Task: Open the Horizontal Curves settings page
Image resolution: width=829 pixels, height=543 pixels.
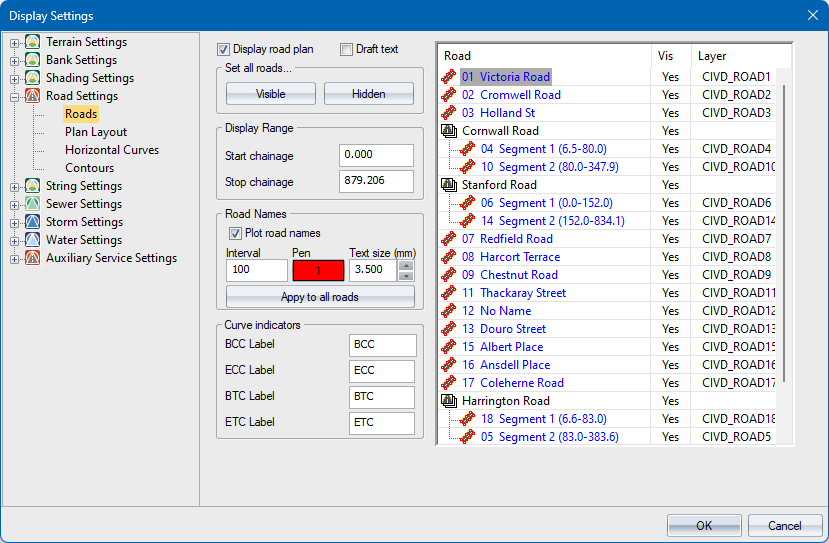Action: click(x=112, y=150)
